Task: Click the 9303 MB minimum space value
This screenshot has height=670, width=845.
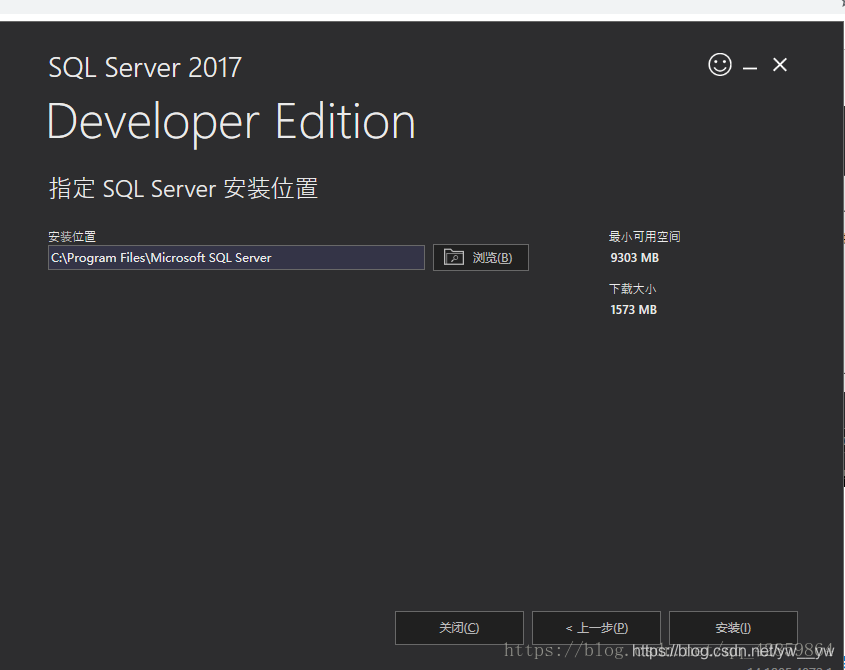Action: click(x=634, y=258)
